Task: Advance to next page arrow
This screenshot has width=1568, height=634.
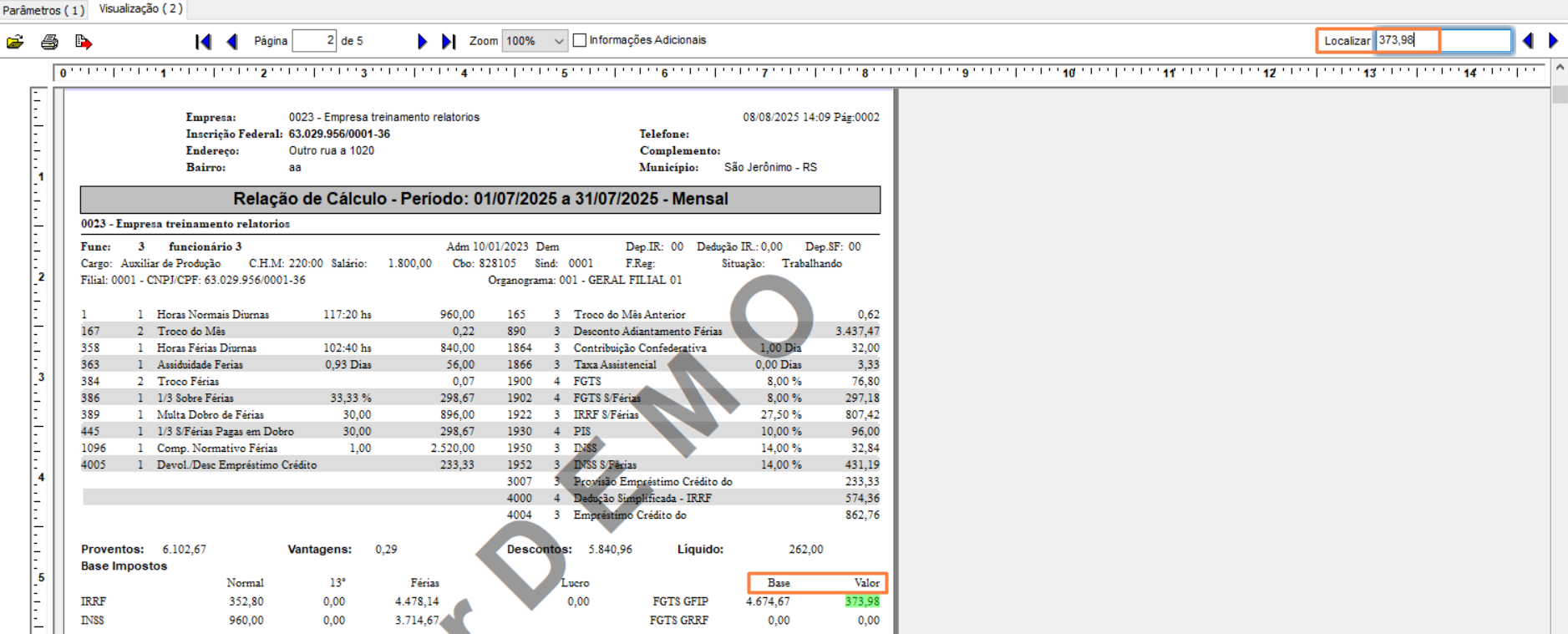Action: click(x=422, y=42)
